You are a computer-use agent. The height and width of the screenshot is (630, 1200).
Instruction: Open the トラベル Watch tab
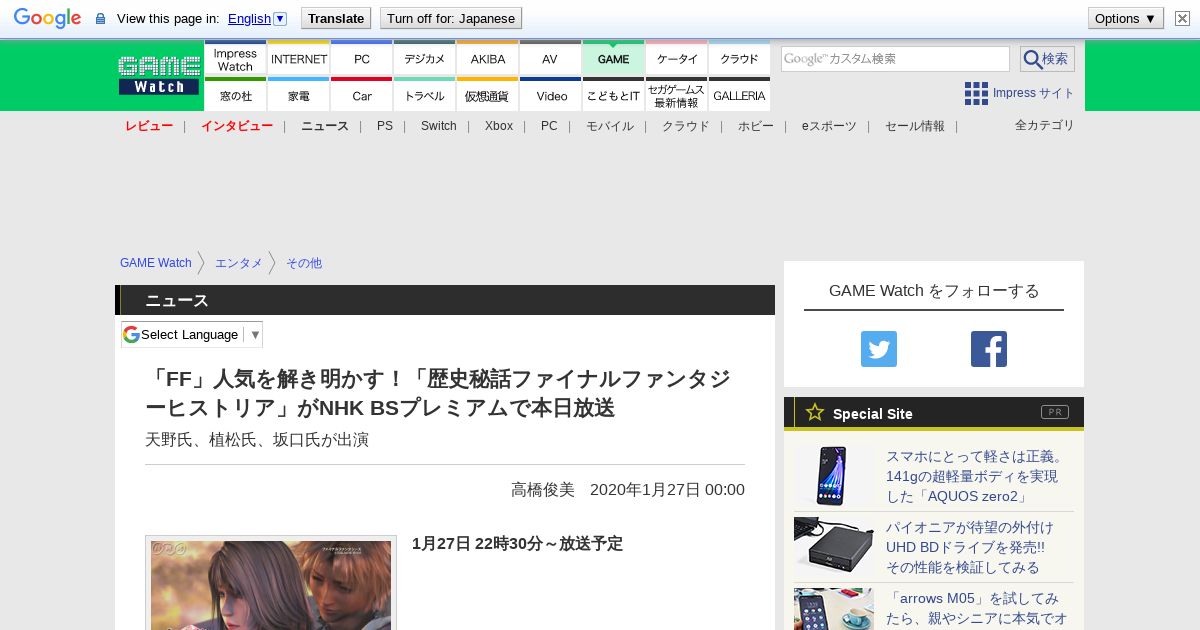point(425,95)
